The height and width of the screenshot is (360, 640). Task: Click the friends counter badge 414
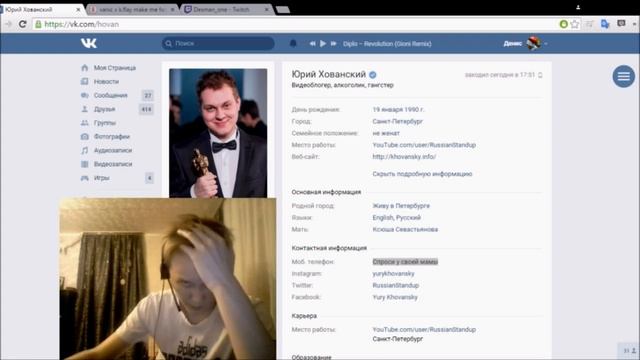coord(147,109)
